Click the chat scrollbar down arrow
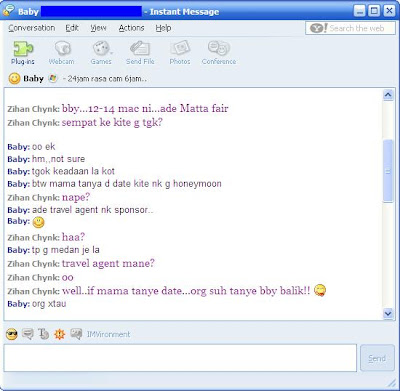The width and height of the screenshot is (400, 391). click(x=388, y=313)
